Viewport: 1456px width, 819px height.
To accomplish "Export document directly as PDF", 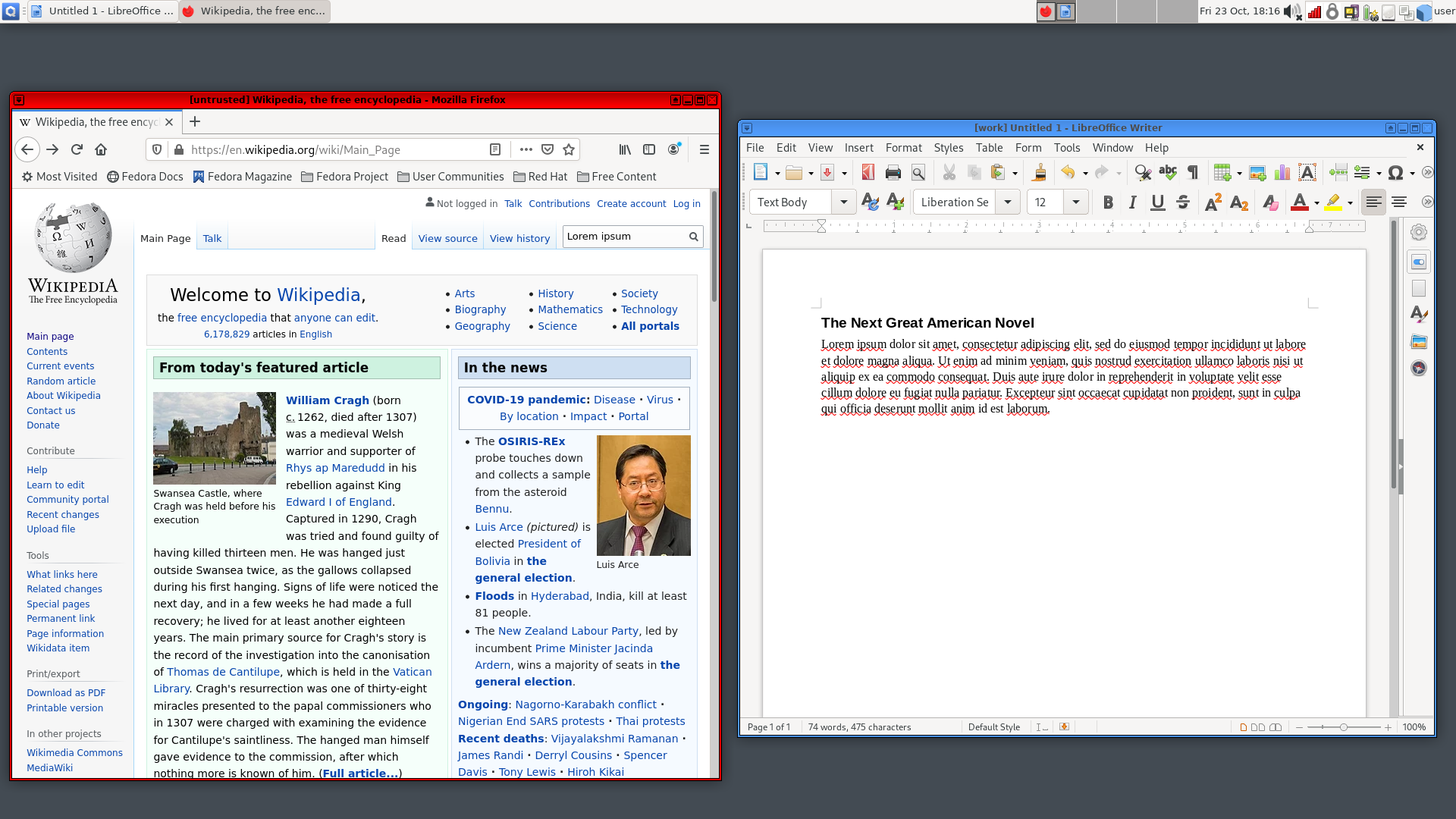I will click(x=868, y=173).
